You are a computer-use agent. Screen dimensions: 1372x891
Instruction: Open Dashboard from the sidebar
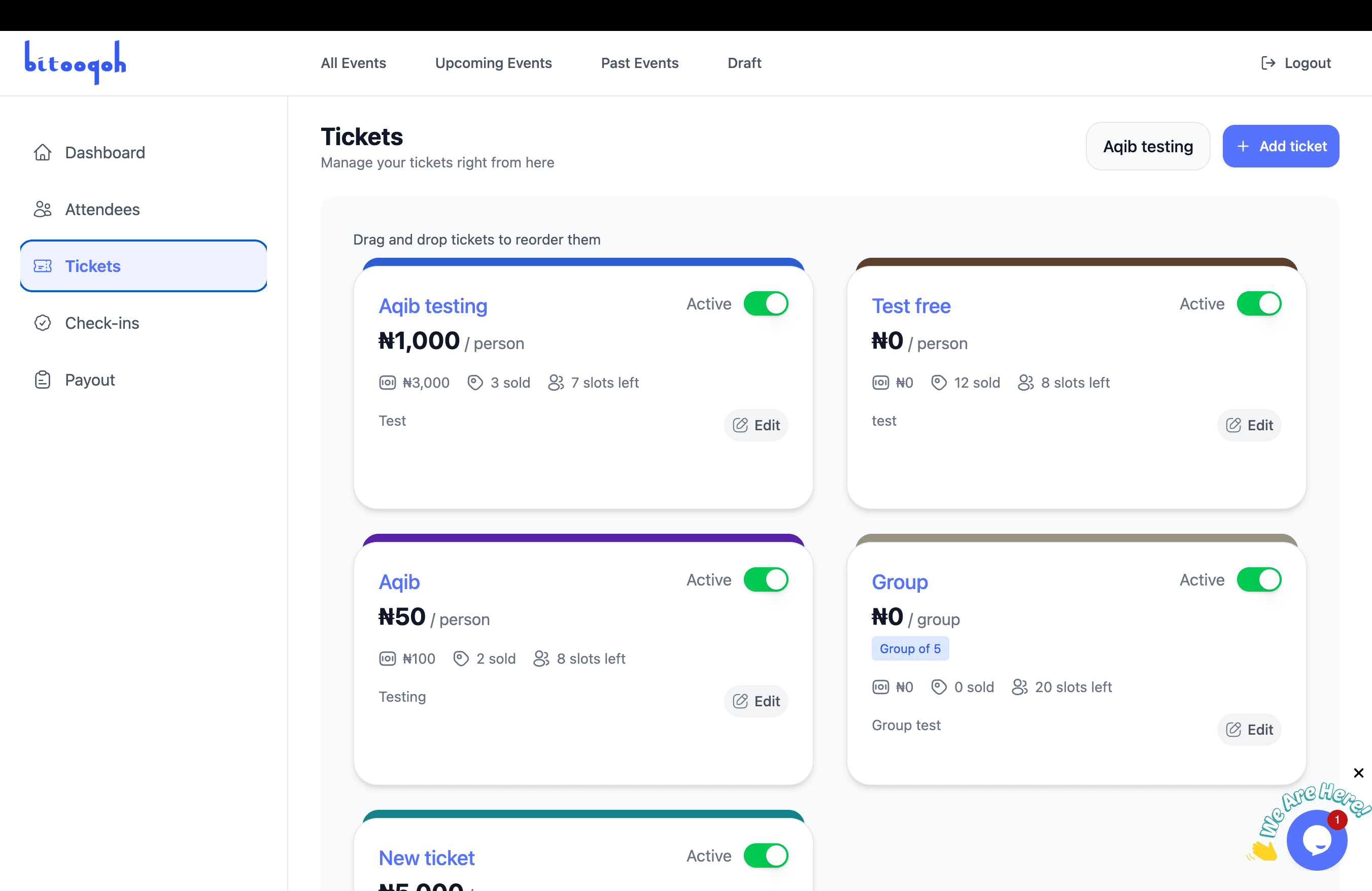tap(144, 152)
